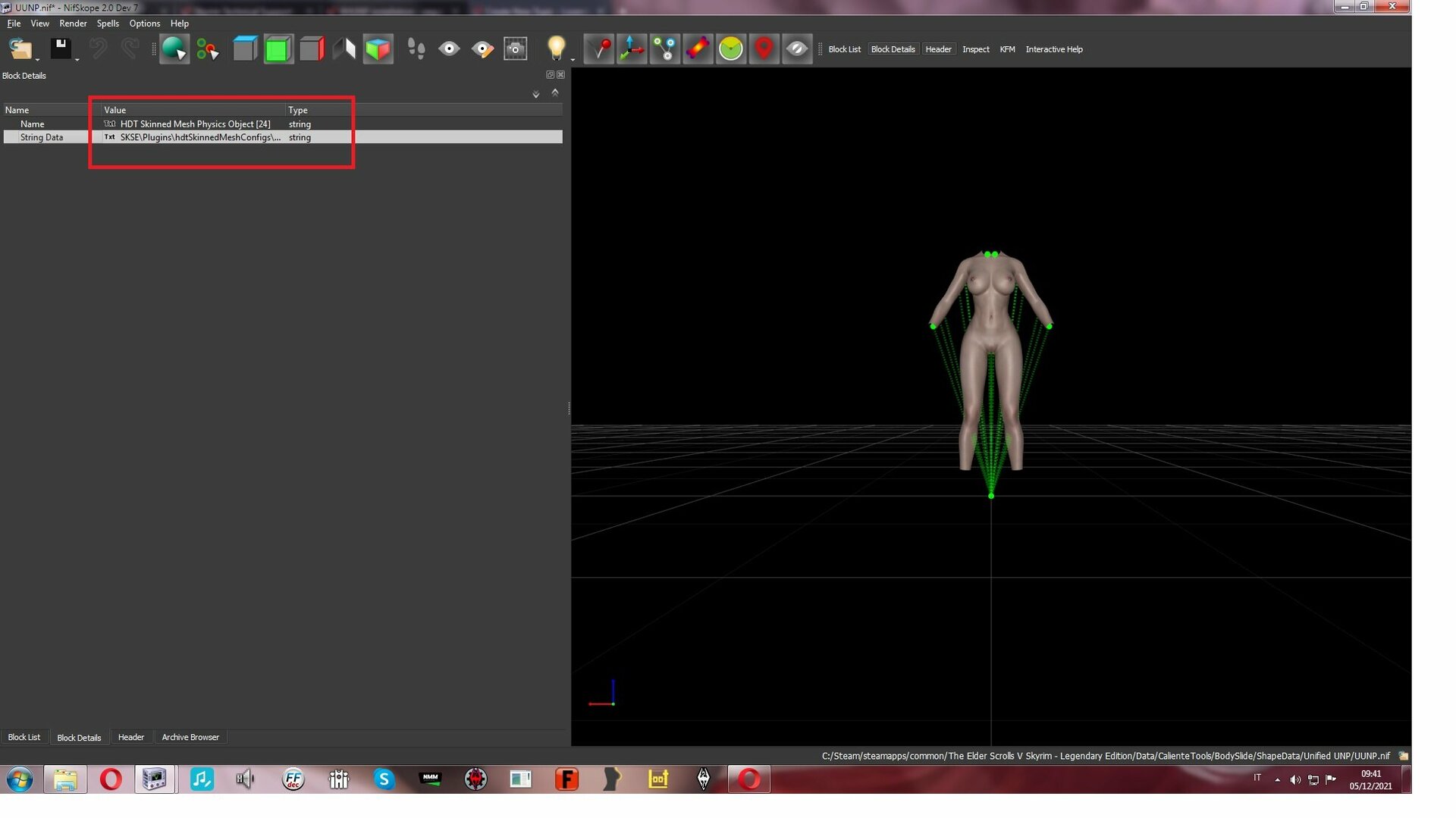Image resolution: width=1456 pixels, height=818 pixels.
Task: Open the dropdown arrow beside Load icon
Action: click(x=37, y=59)
